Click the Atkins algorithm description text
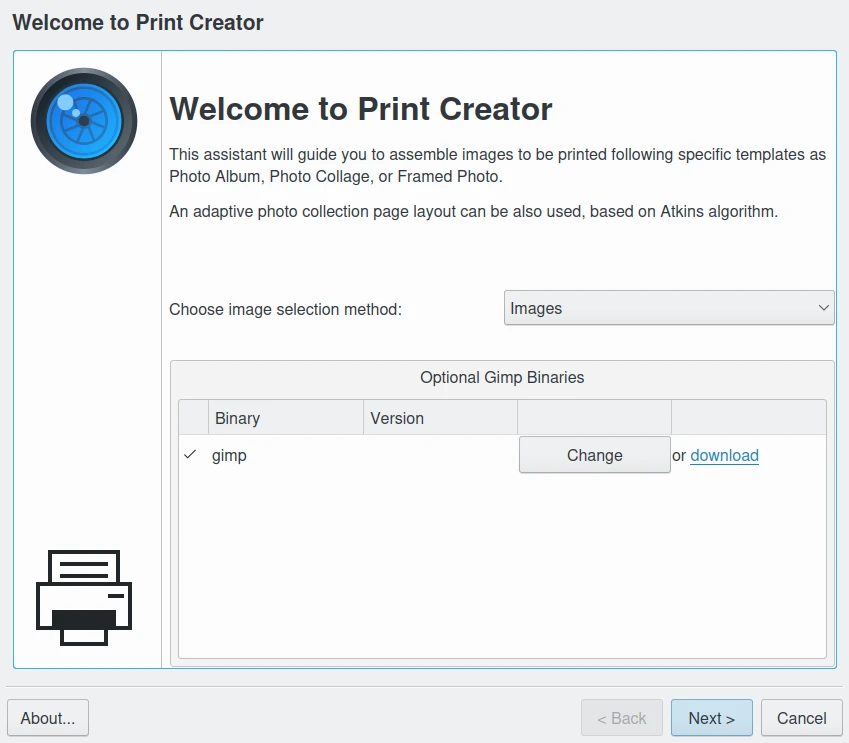The width and height of the screenshot is (849, 743). tap(473, 212)
